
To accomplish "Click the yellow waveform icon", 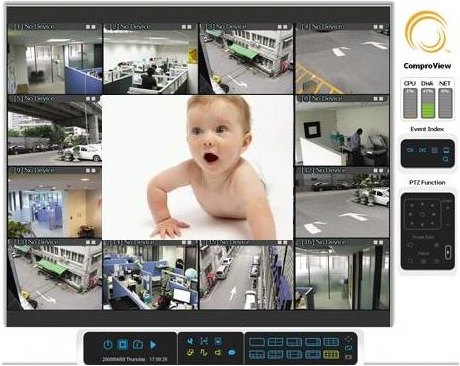I will [x=204, y=352].
